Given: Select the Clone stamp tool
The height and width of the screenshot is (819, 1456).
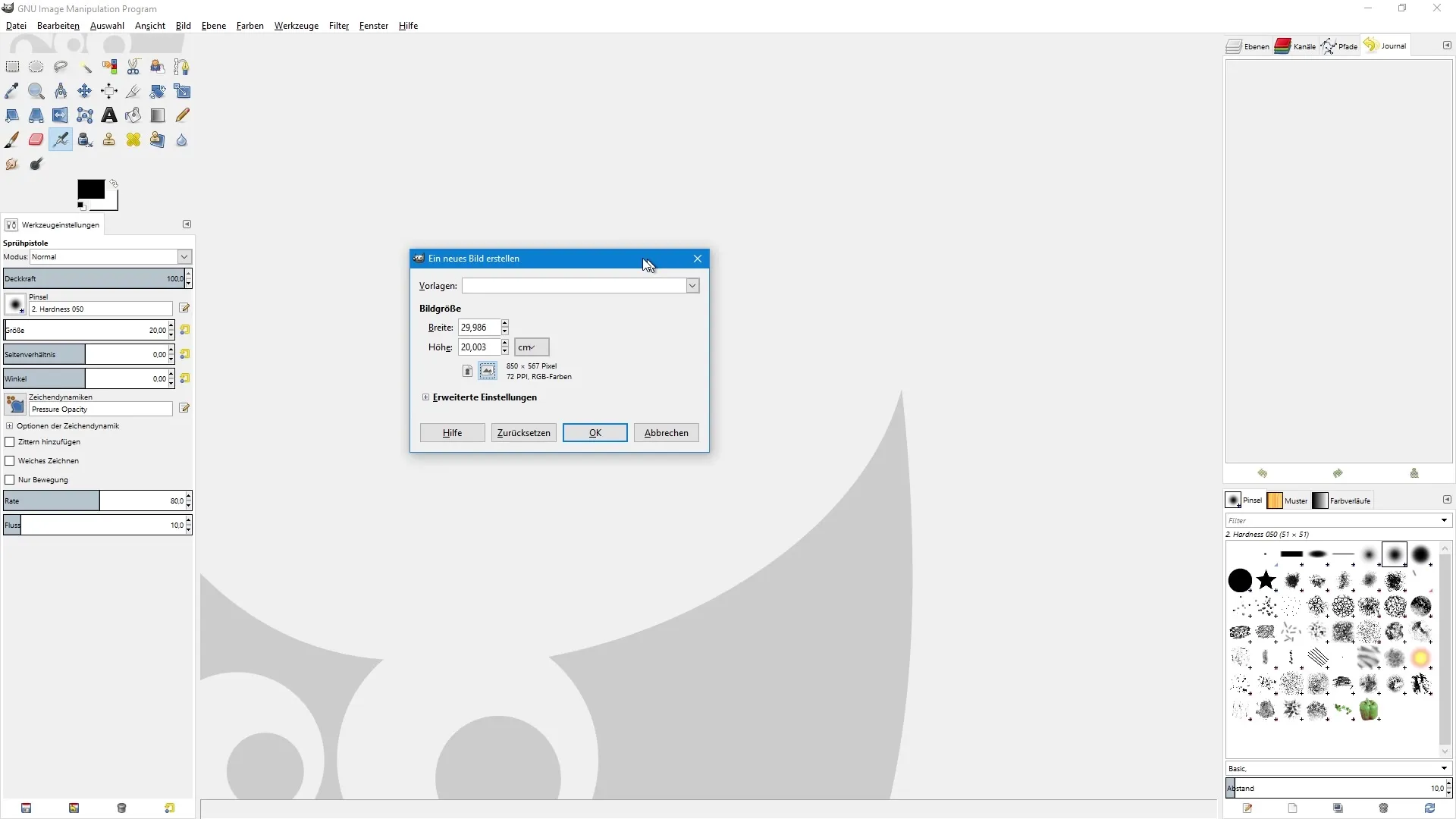Looking at the screenshot, I should click(x=109, y=140).
